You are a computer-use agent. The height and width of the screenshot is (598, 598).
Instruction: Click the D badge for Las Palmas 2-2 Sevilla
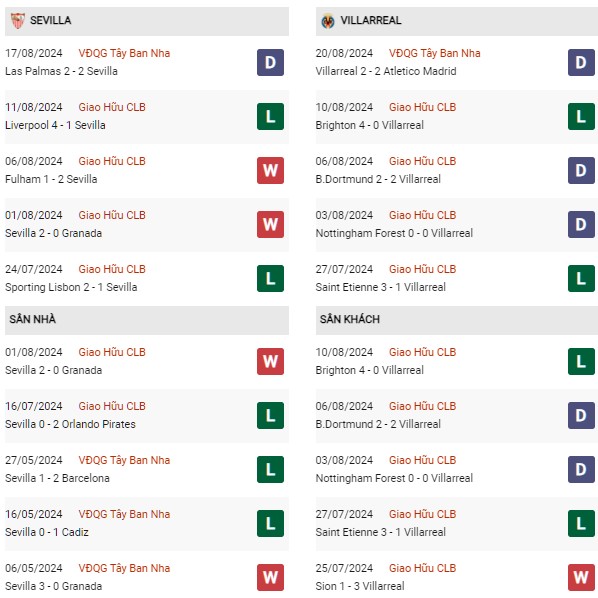click(270, 63)
